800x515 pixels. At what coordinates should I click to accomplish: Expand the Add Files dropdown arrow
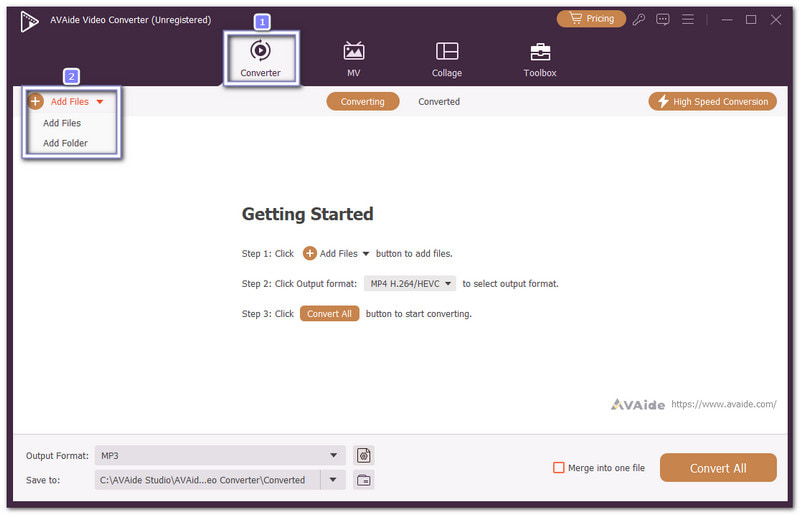click(100, 102)
